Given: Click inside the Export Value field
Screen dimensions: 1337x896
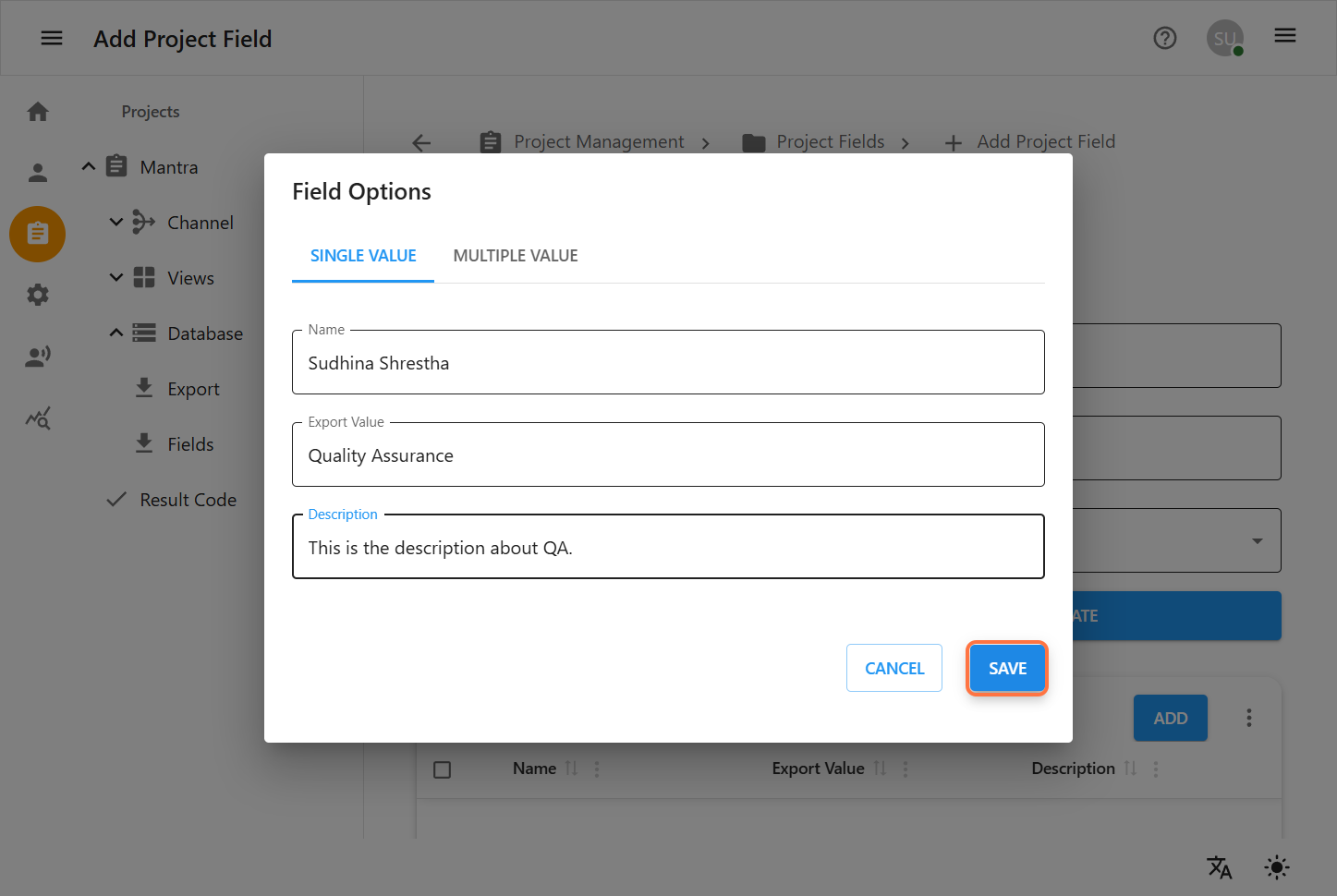Looking at the screenshot, I should click(668, 454).
